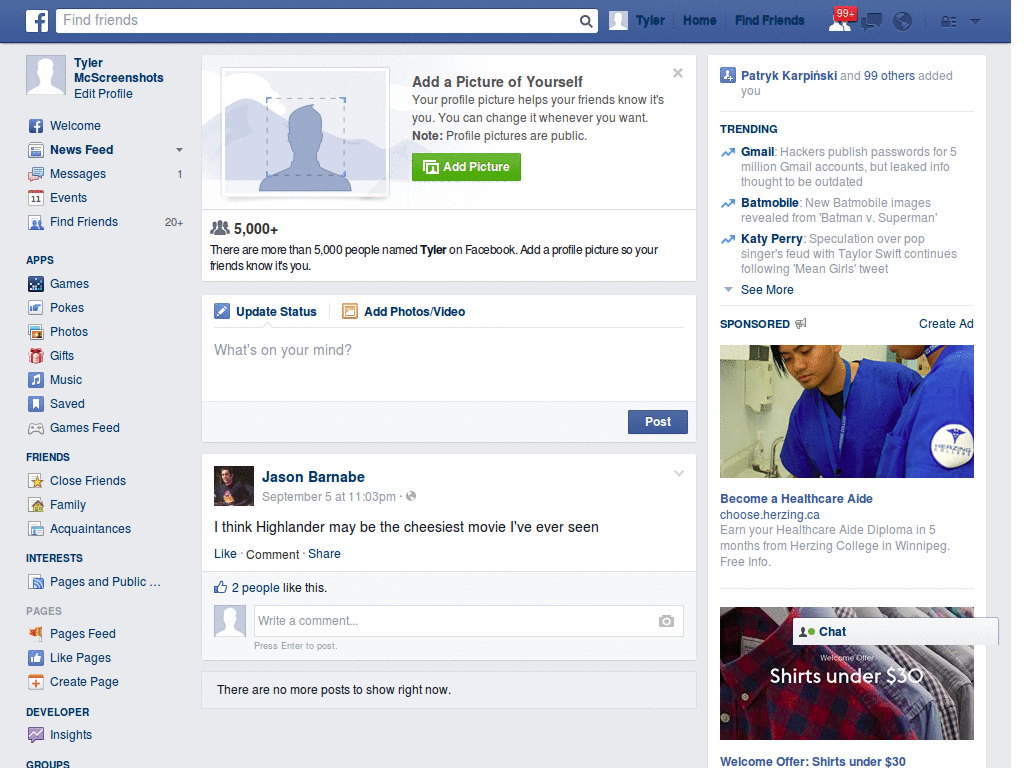Click the Create Page plus icon
Viewport: 1024px width, 768px height.
pyautogui.click(x=36, y=682)
